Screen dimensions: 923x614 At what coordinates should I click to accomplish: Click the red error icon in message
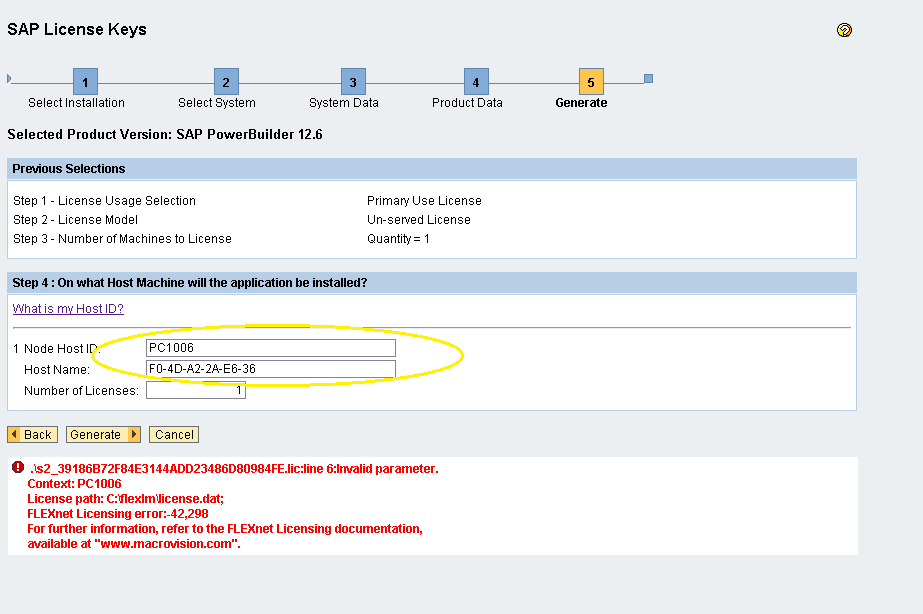pyautogui.click(x=18, y=467)
